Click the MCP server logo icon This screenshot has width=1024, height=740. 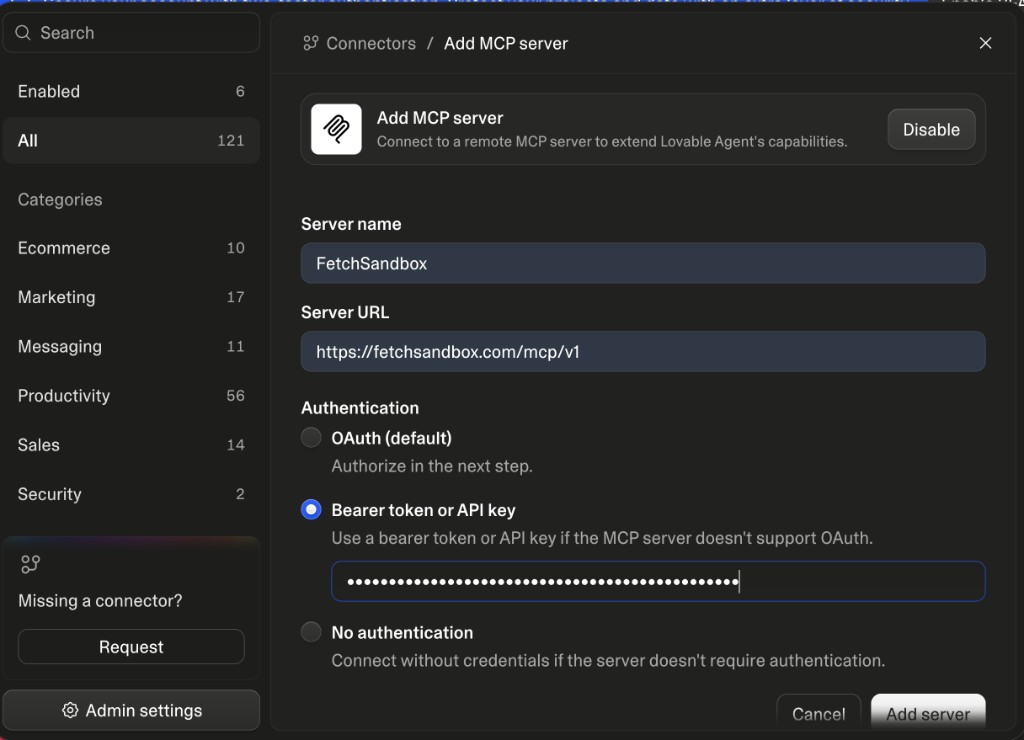click(336, 129)
